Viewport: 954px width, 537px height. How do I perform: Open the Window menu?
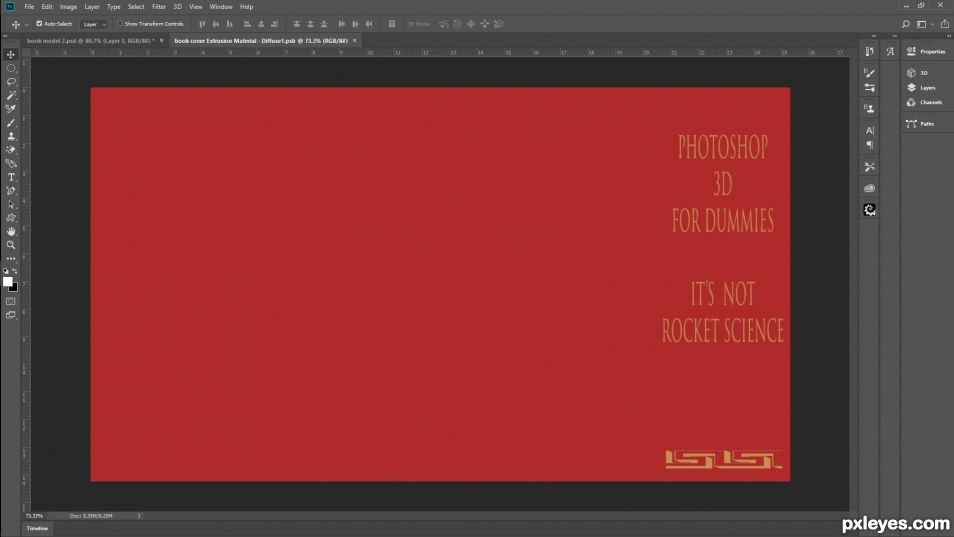(221, 7)
